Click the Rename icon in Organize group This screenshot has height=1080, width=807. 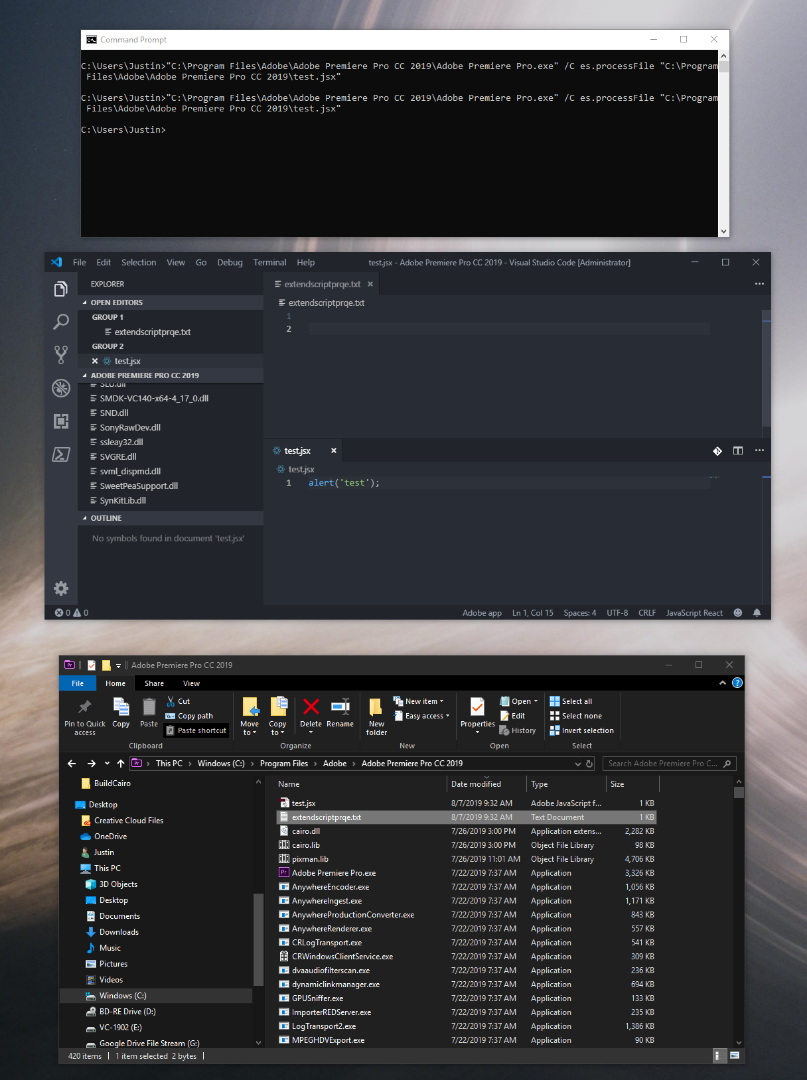pyautogui.click(x=340, y=707)
